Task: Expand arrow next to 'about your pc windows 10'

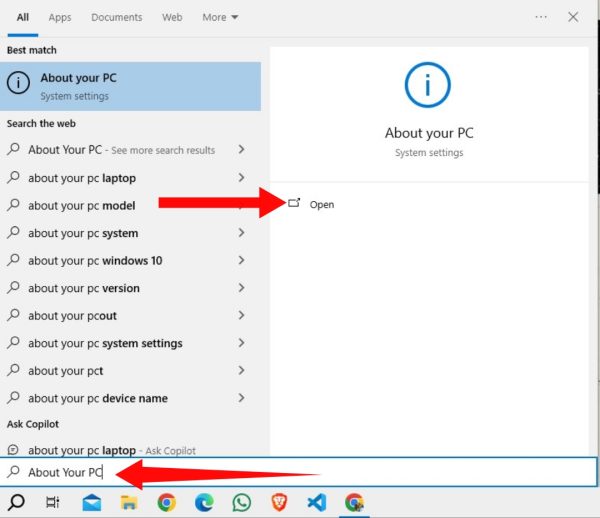Action: tap(241, 260)
